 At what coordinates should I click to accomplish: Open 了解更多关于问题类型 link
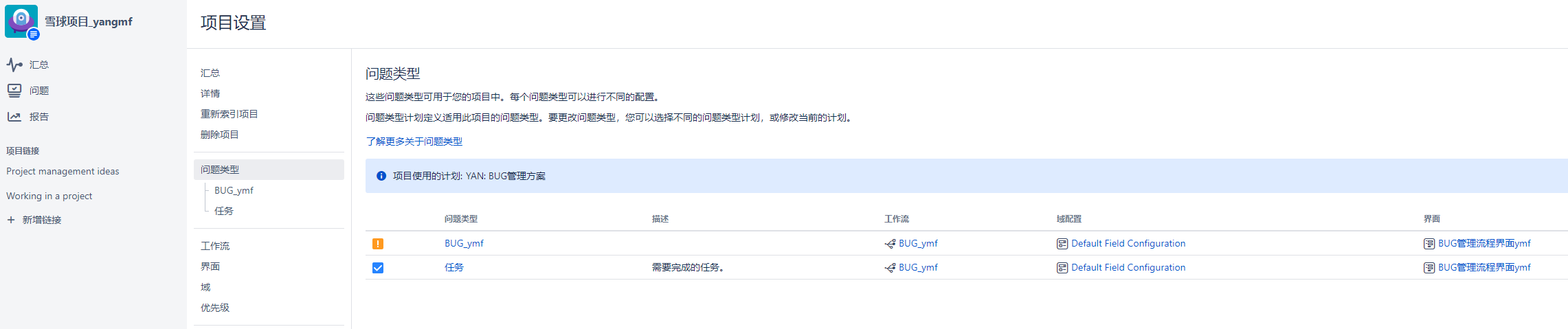(414, 141)
